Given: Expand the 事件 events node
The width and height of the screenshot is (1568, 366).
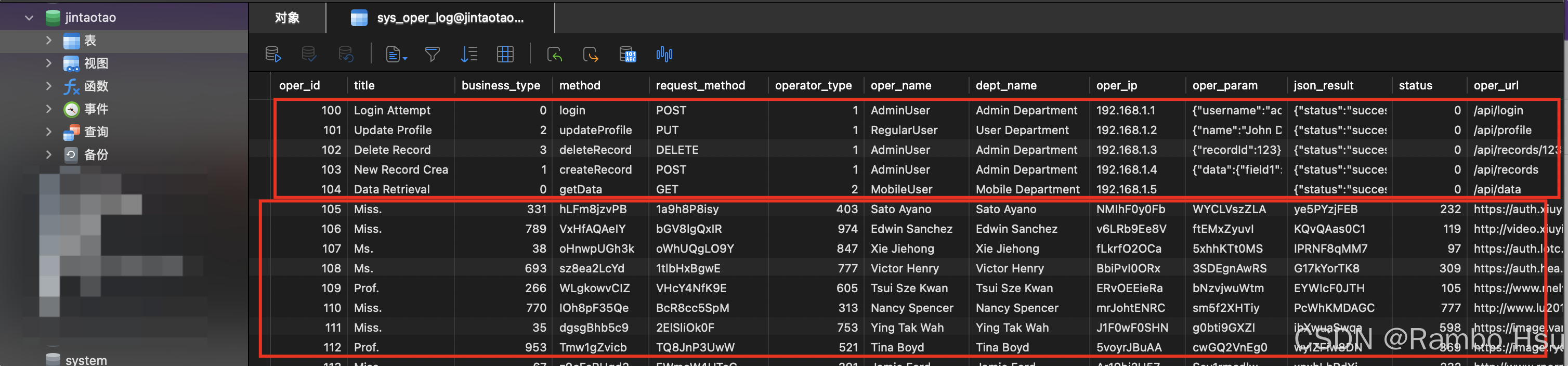Looking at the screenshot, I should coord(49,109).
